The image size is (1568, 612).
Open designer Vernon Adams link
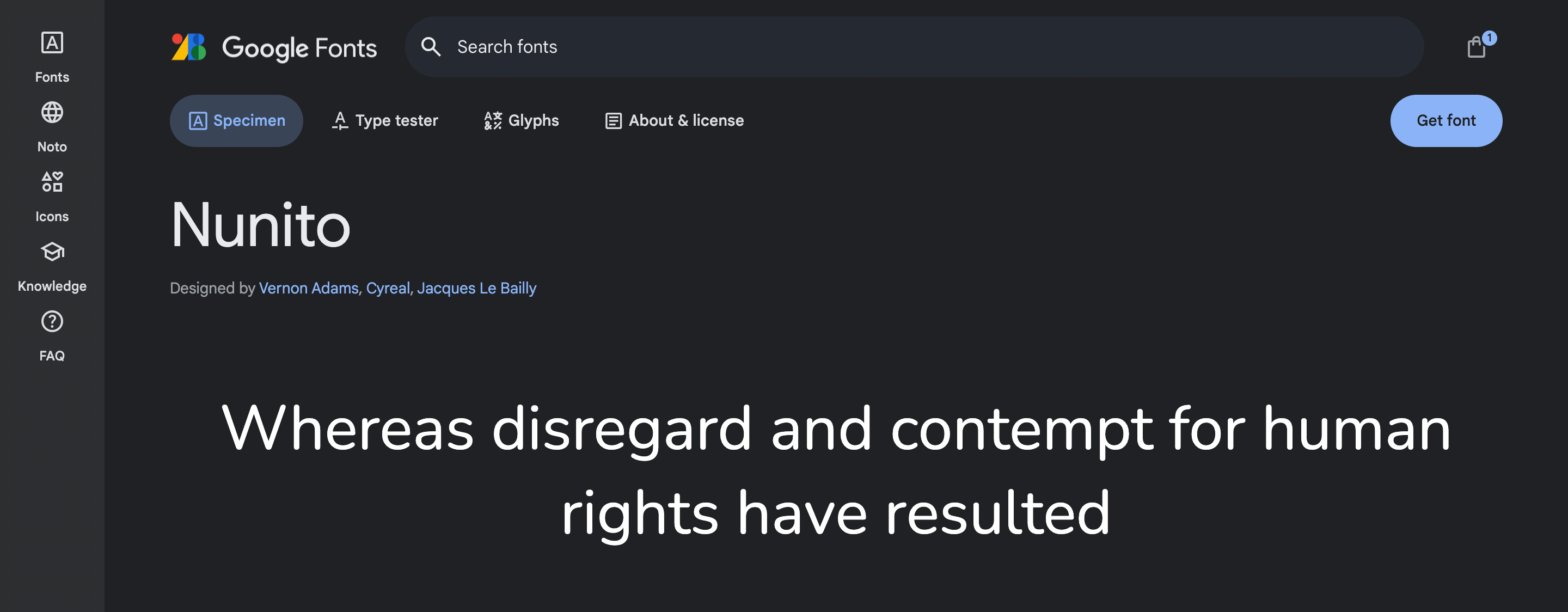309,288
